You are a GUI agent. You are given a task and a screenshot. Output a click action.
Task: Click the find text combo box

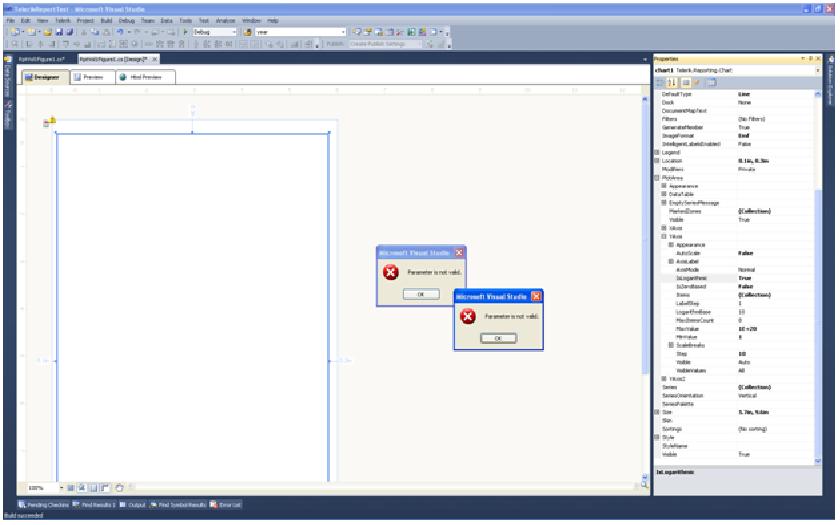coord(300,32)
